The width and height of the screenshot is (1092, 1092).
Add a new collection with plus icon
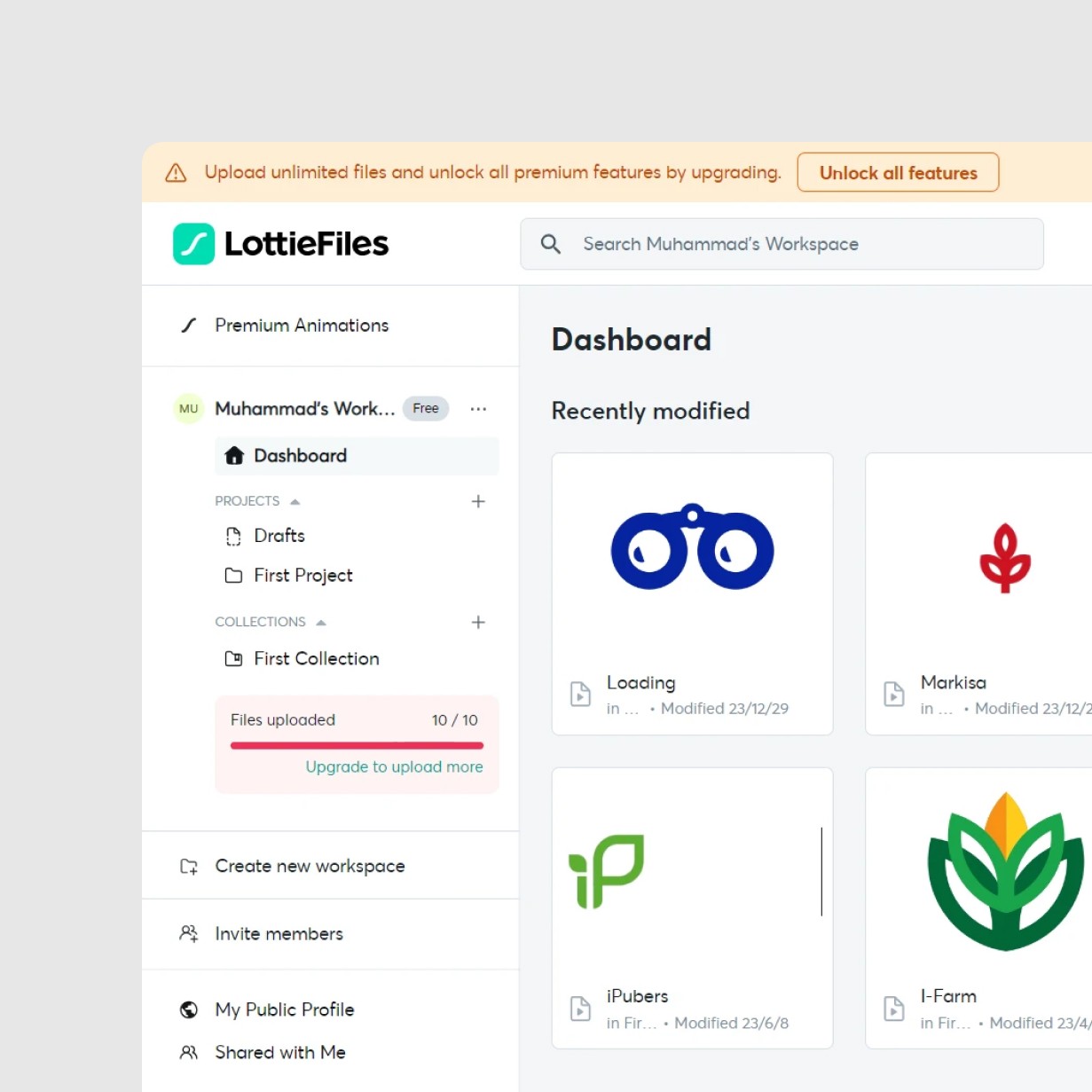pos(478,622)
